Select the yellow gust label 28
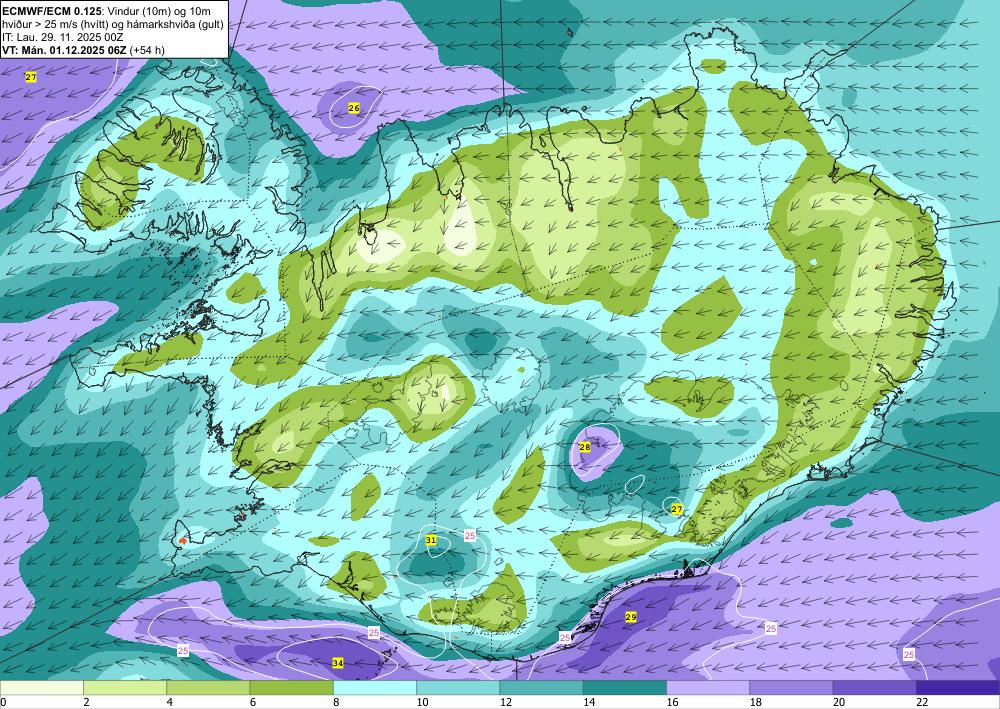 (585, 447)
